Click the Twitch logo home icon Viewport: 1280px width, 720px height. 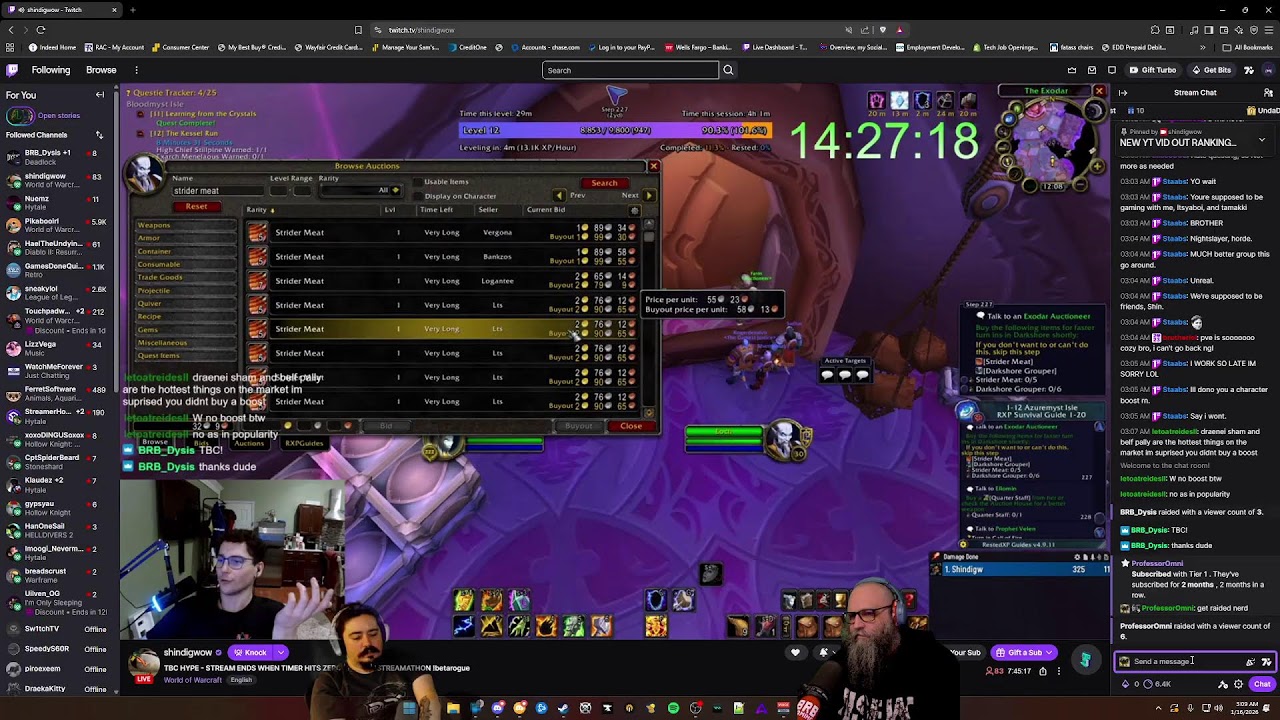(x=12, y=70)
